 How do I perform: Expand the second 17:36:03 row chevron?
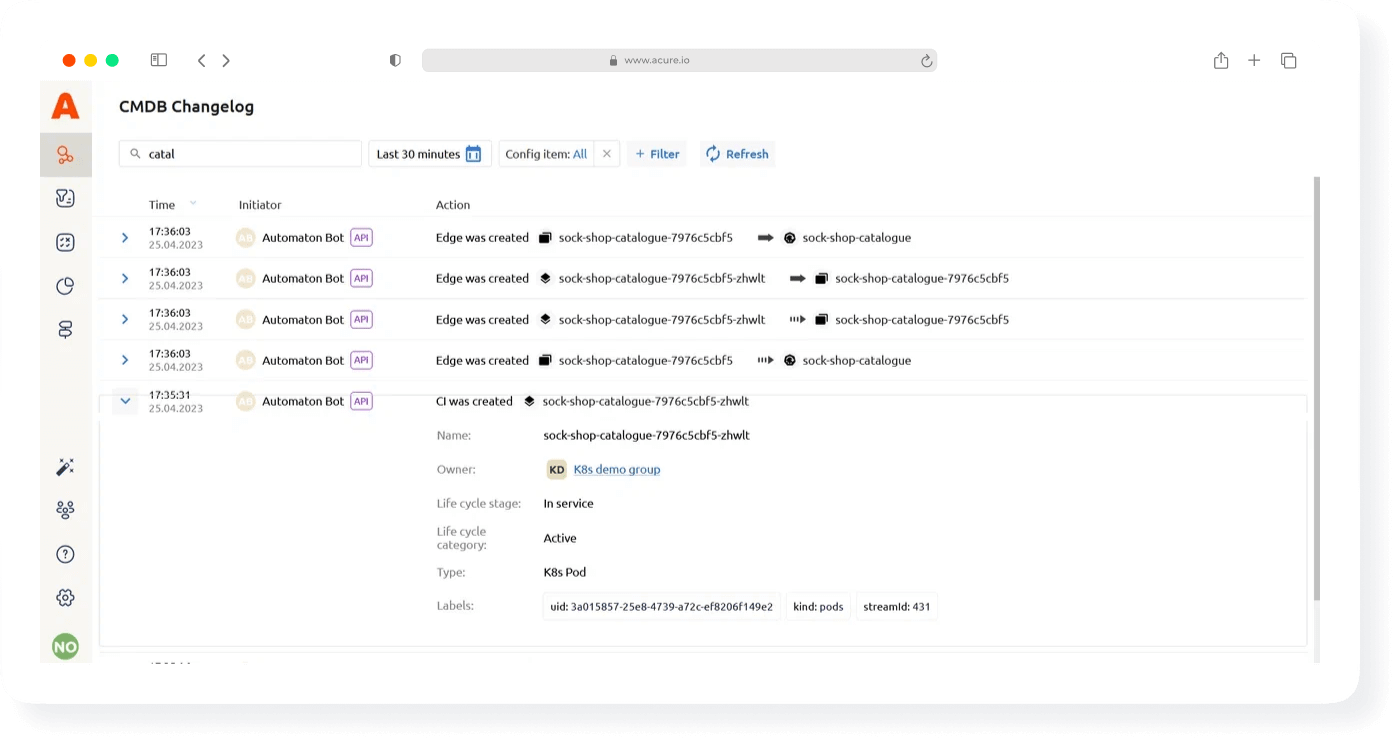pos(125,278)
